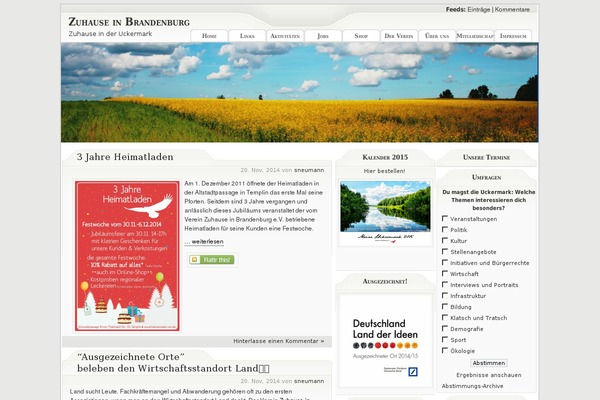Open the Über uns tab
Viewport: 600px width, 400px height.
tap(437, 36)
